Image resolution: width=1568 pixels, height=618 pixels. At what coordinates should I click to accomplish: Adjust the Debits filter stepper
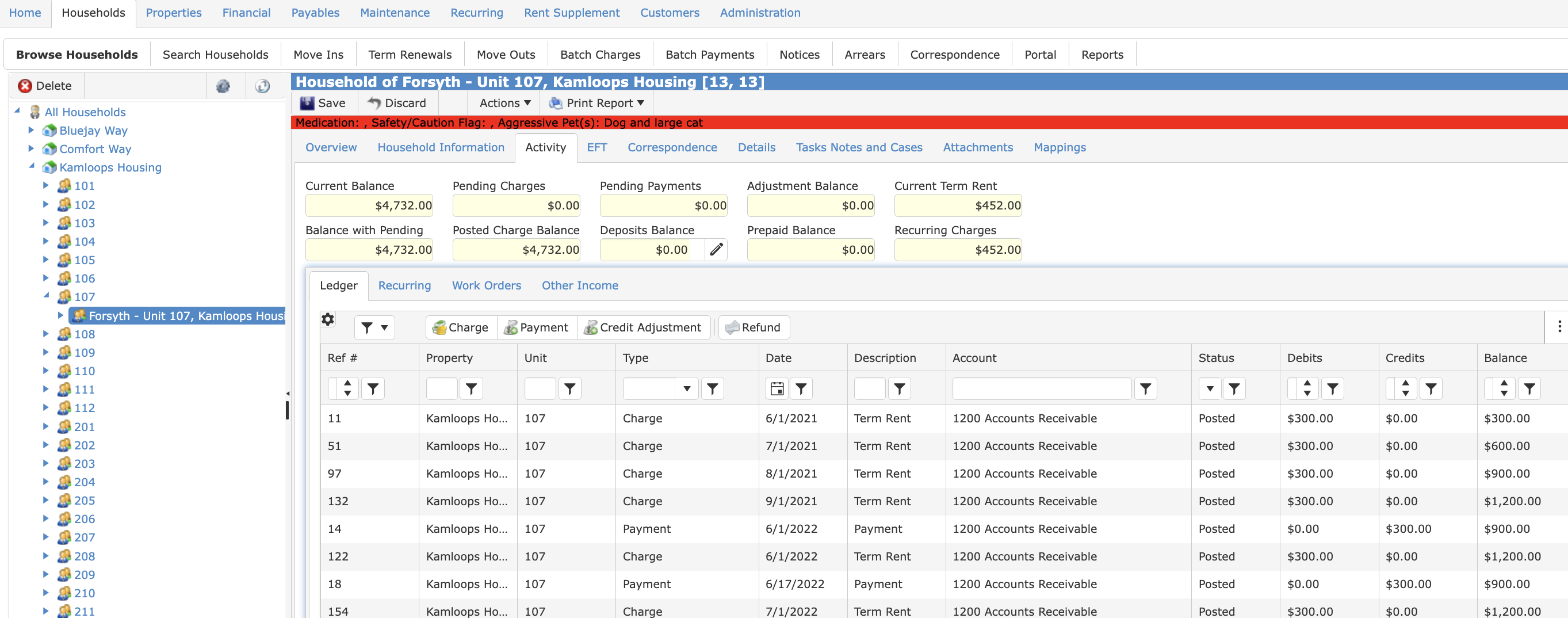1307,388
